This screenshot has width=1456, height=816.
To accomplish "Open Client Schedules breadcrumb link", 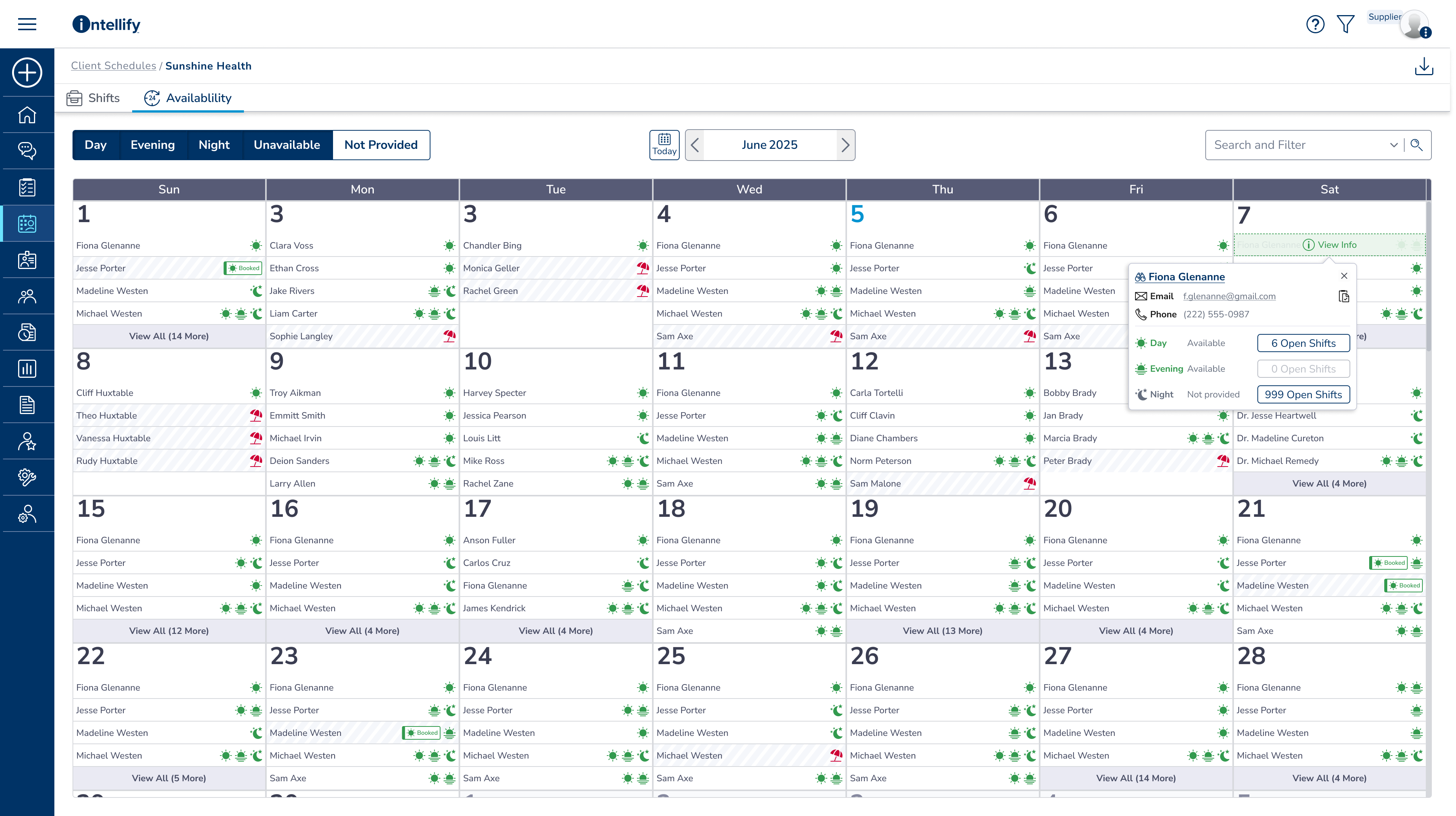I will (113, 65).
